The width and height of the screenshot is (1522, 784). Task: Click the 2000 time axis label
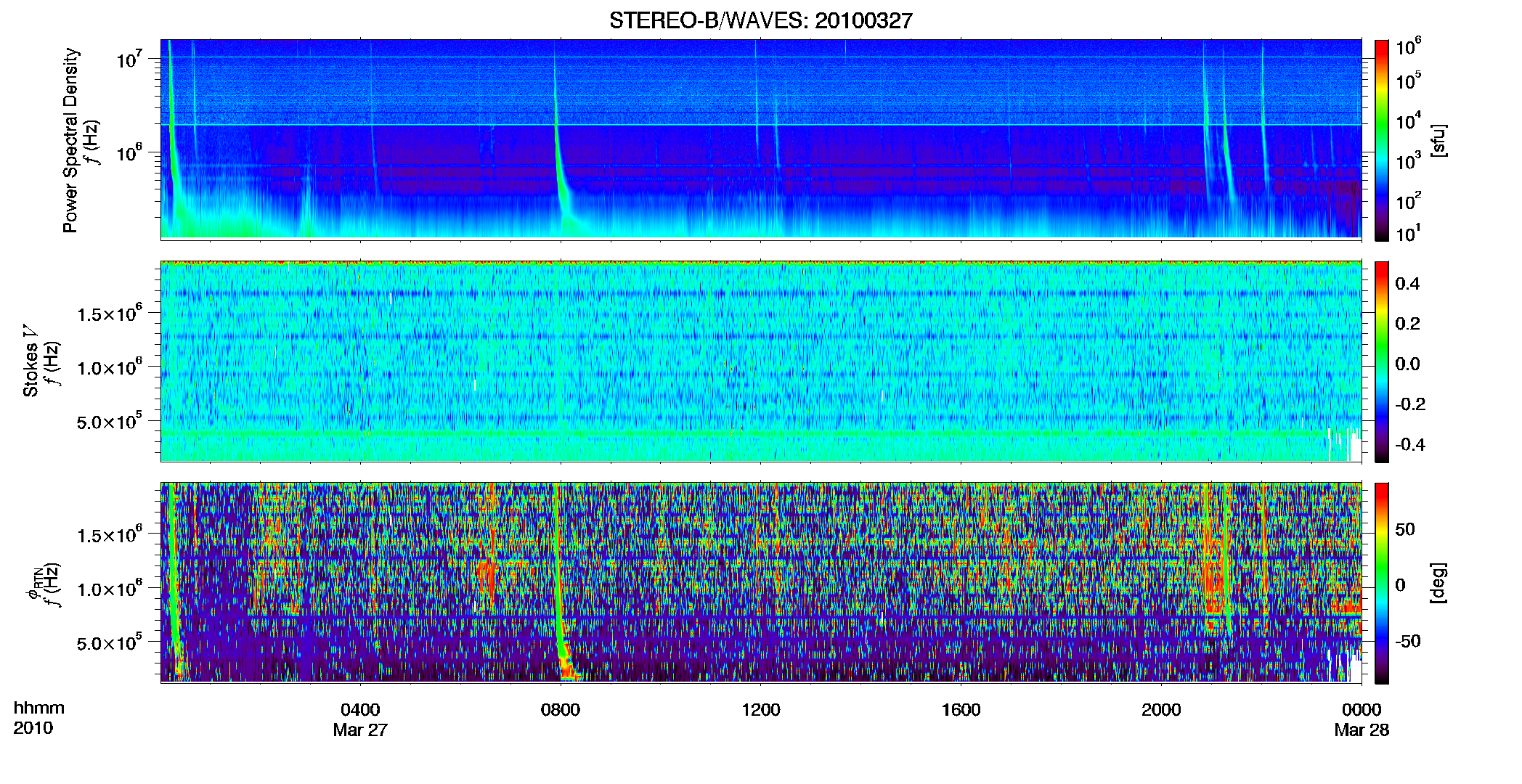point(1161,710)
